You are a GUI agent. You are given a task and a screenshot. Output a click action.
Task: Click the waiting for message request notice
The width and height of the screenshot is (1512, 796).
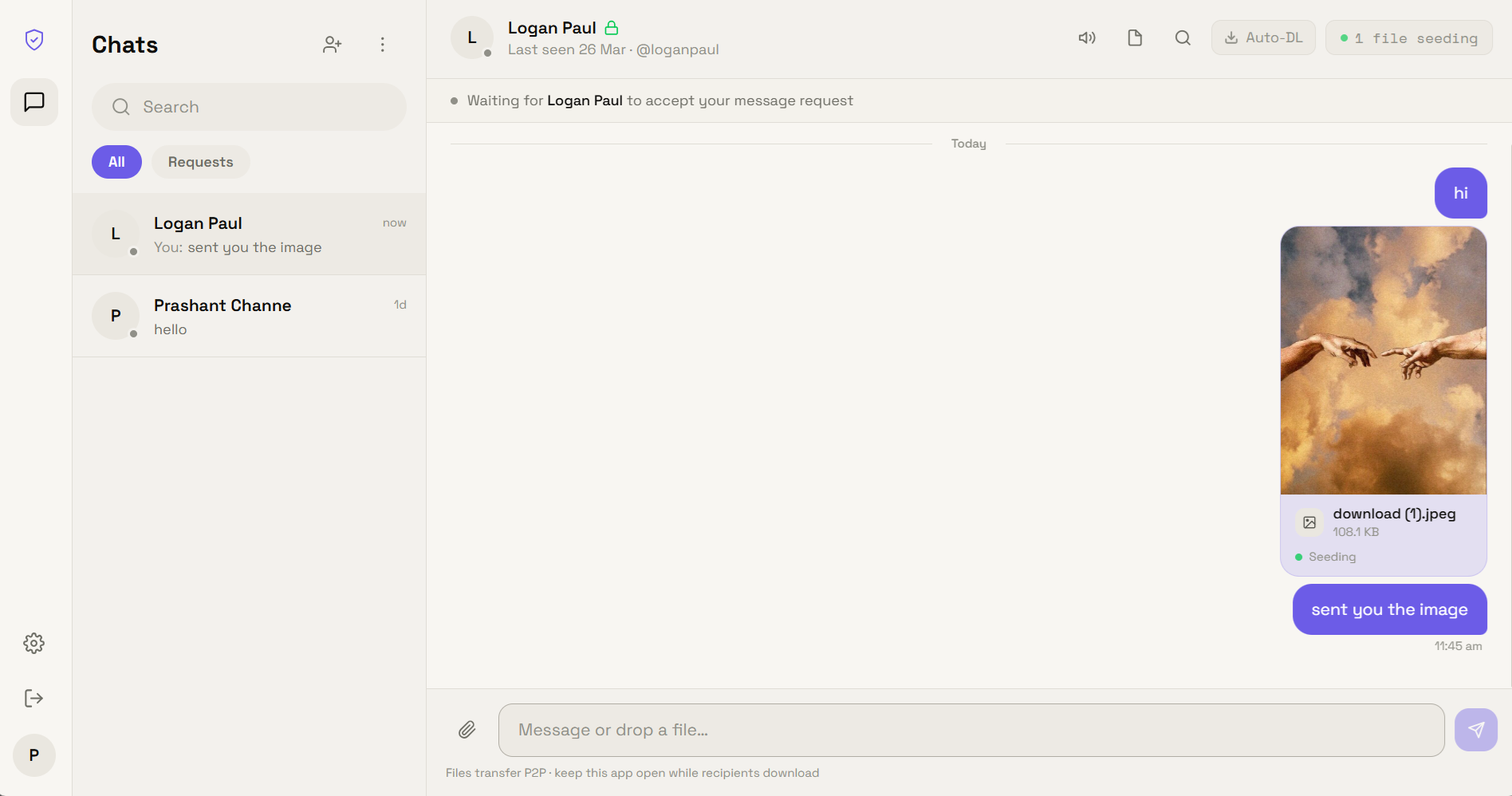660,100
